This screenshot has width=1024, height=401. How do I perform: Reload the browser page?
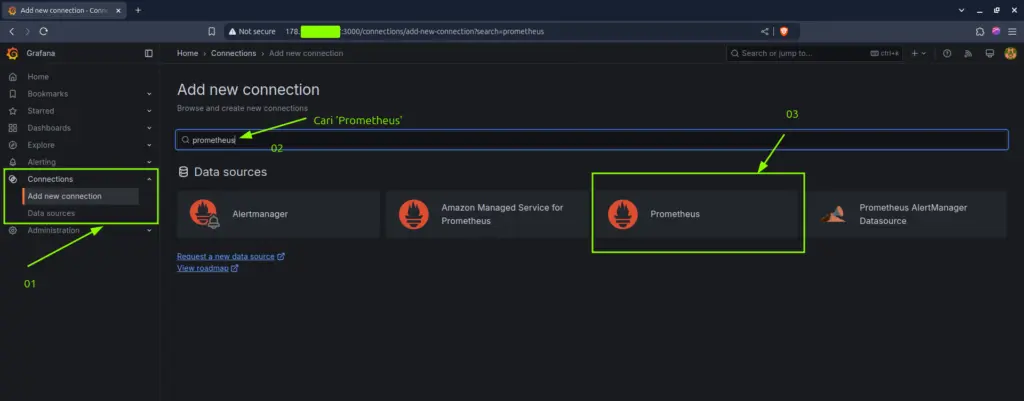click(44, 31)
